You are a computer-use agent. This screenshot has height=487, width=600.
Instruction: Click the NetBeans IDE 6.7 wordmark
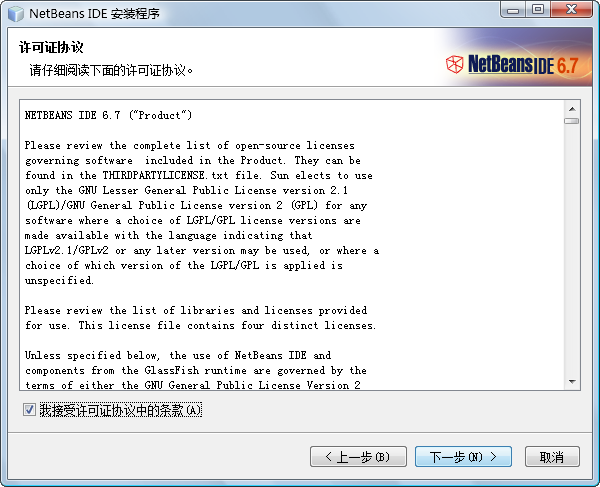(x=523, y=64)
